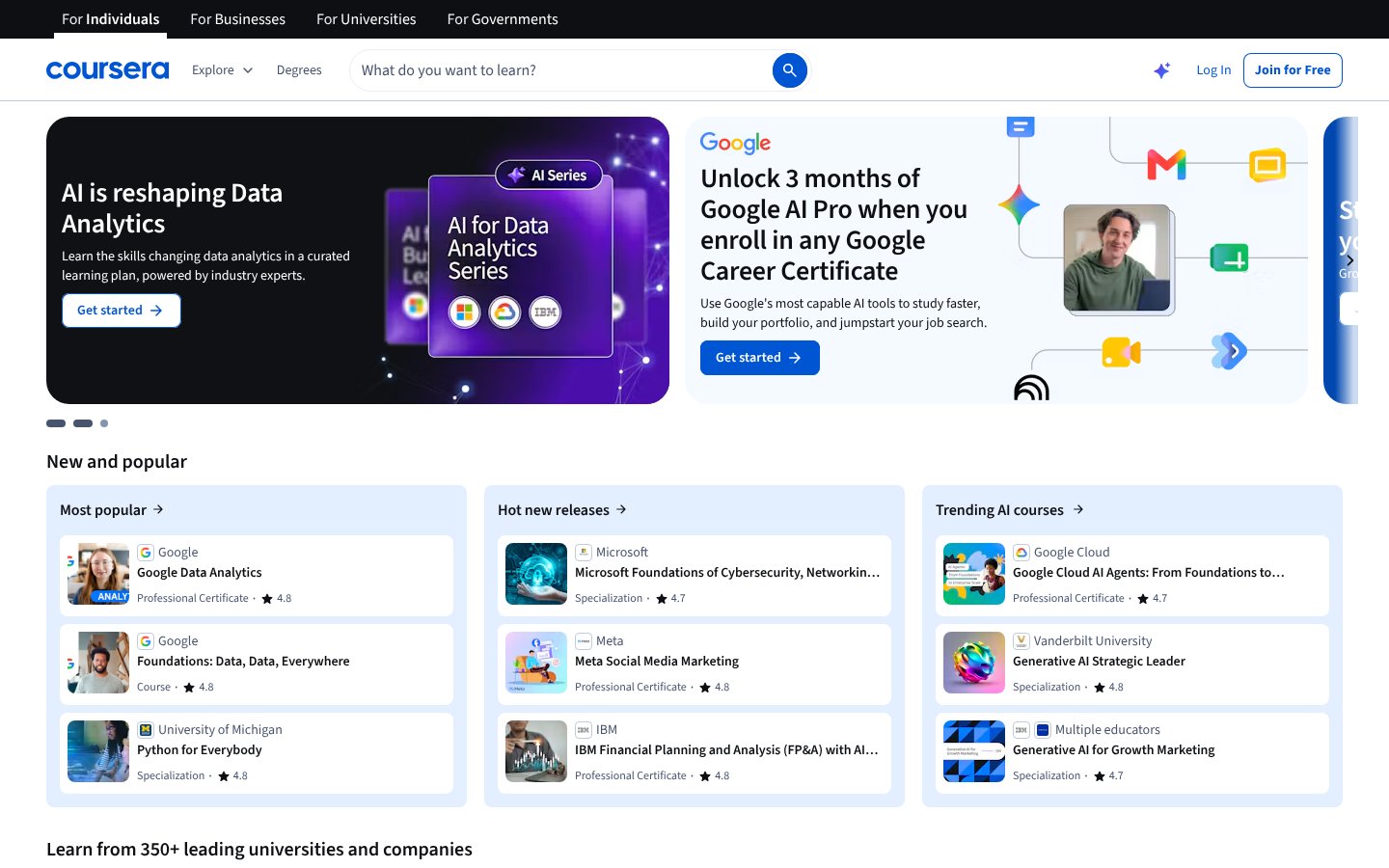Open Generative AI Strategic Leader thumbnail

[x=974, y=663]
